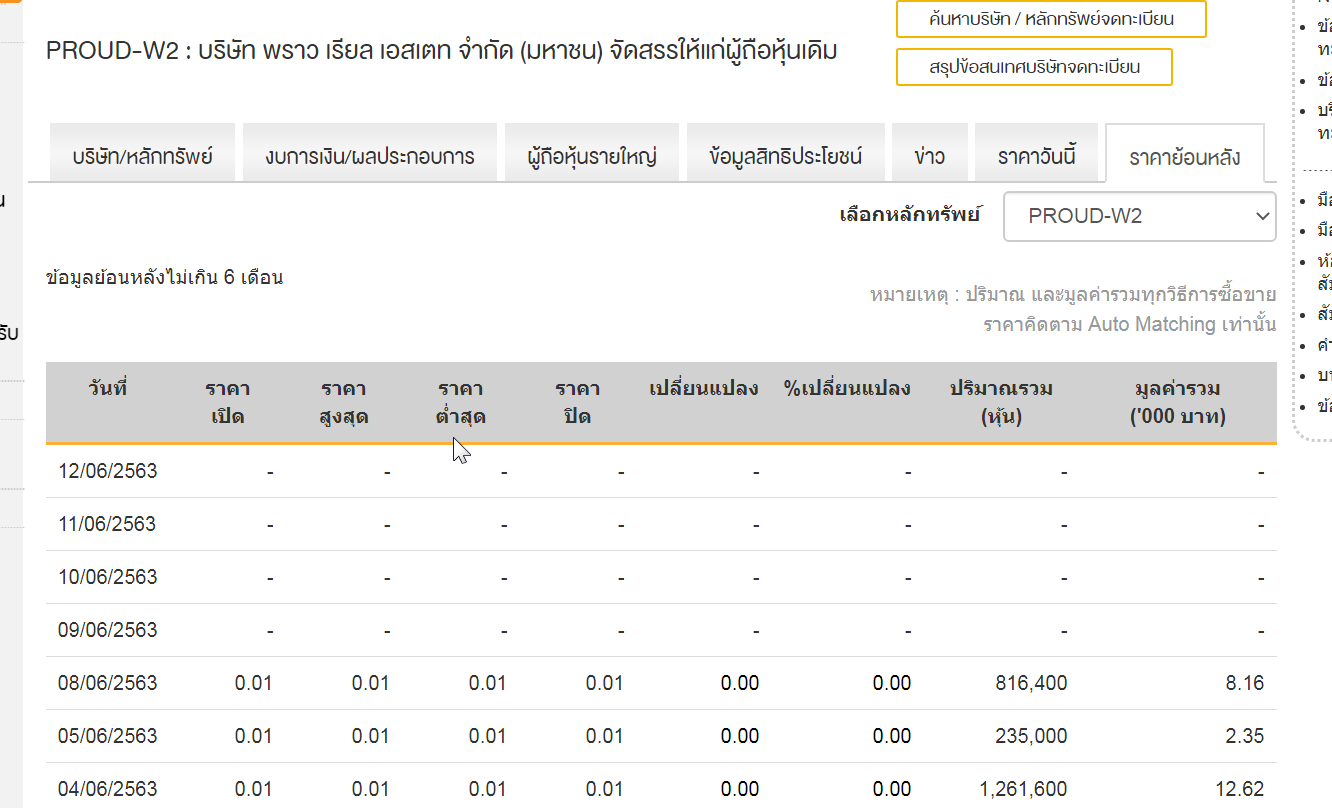The image size is (1332, 808).
Task: Click total value 8.16
Action: tap(1245, 683)
